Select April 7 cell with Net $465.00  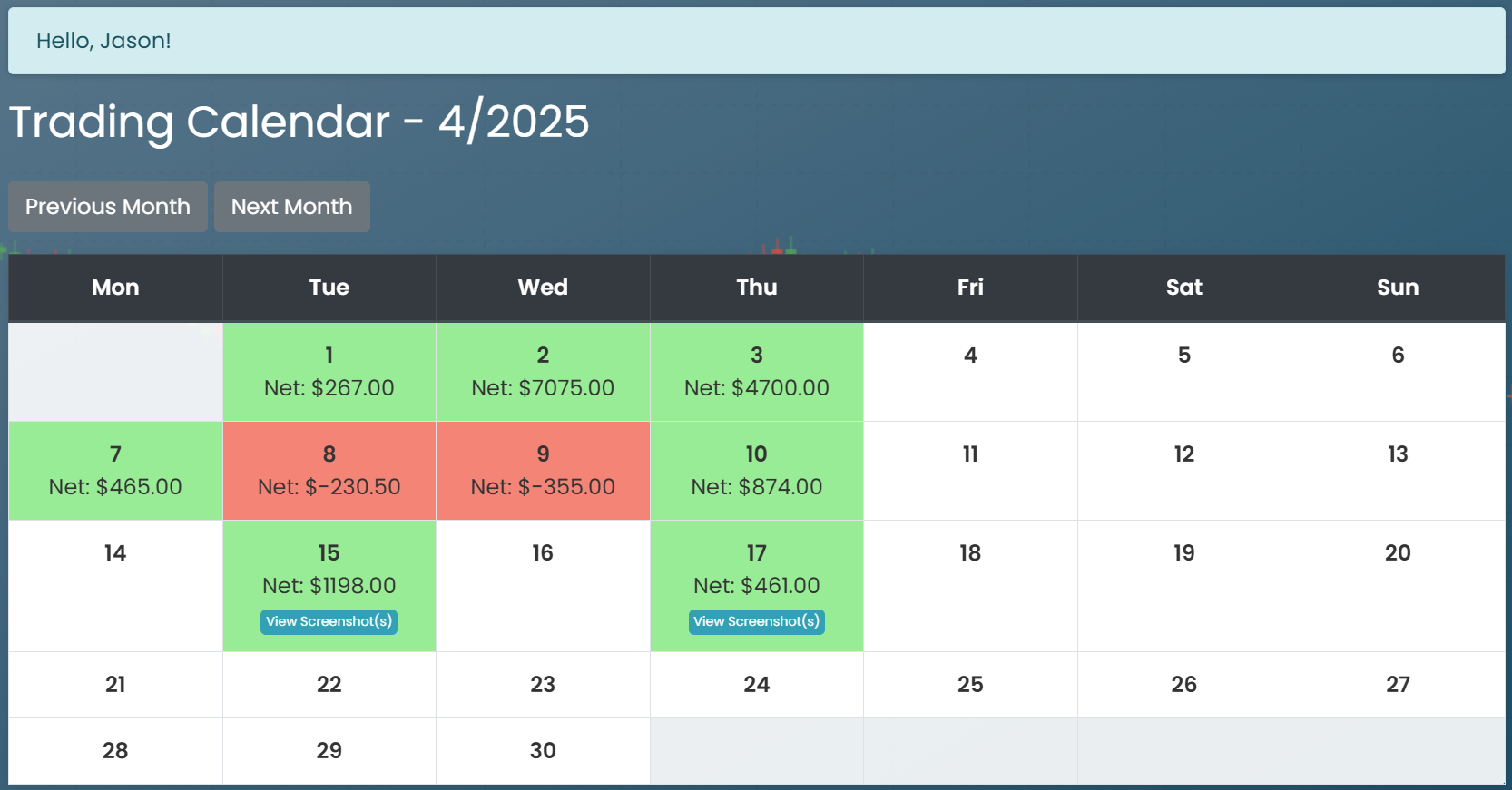115,471
